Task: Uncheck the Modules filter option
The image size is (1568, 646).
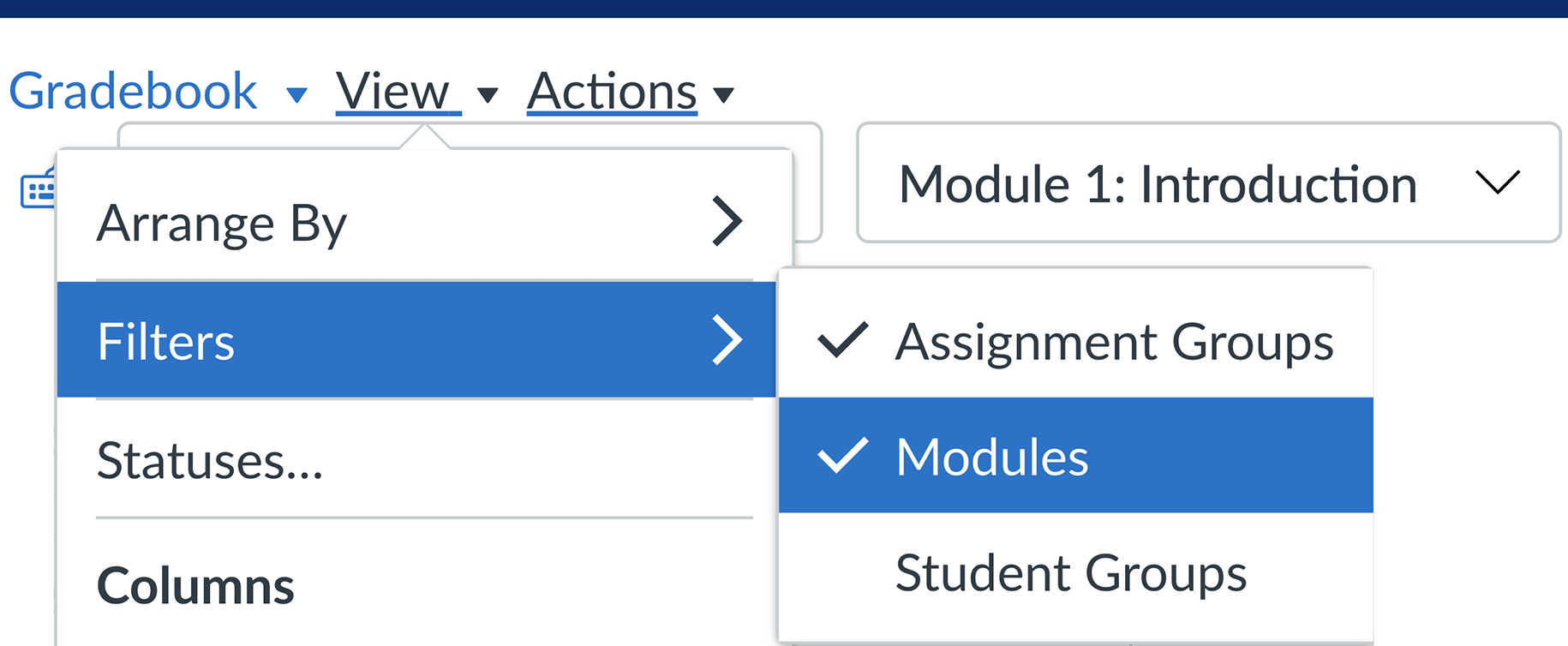Action: [1076, 455]
